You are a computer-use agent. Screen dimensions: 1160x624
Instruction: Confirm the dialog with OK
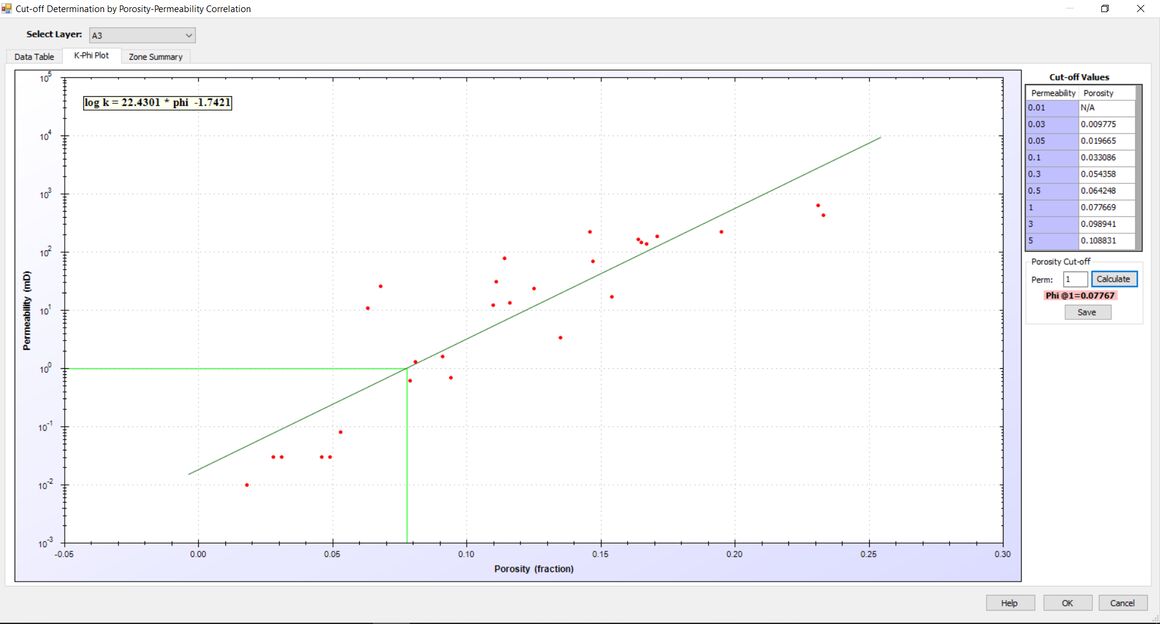1067,603
